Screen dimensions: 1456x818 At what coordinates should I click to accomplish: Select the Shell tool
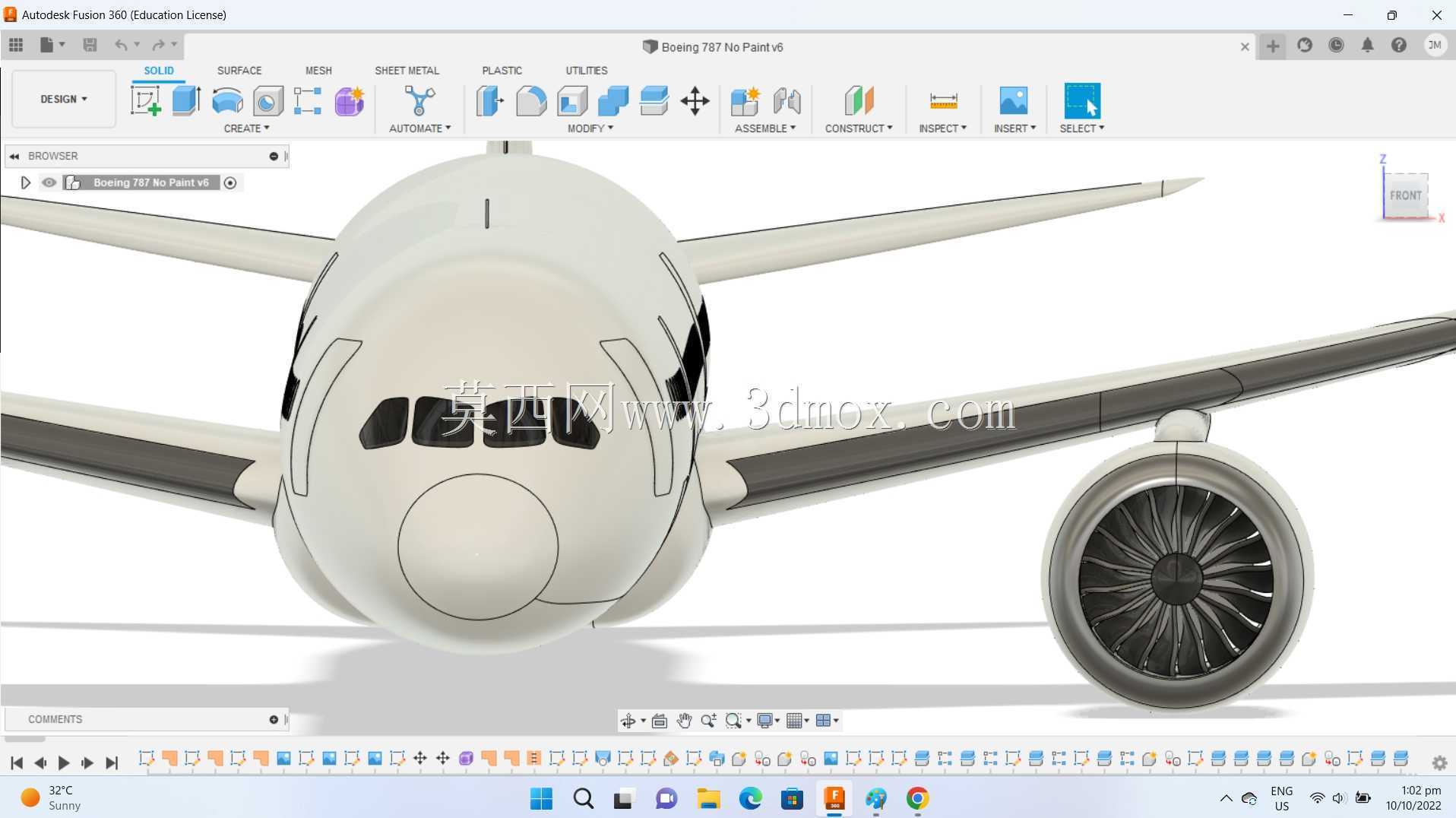572,100
